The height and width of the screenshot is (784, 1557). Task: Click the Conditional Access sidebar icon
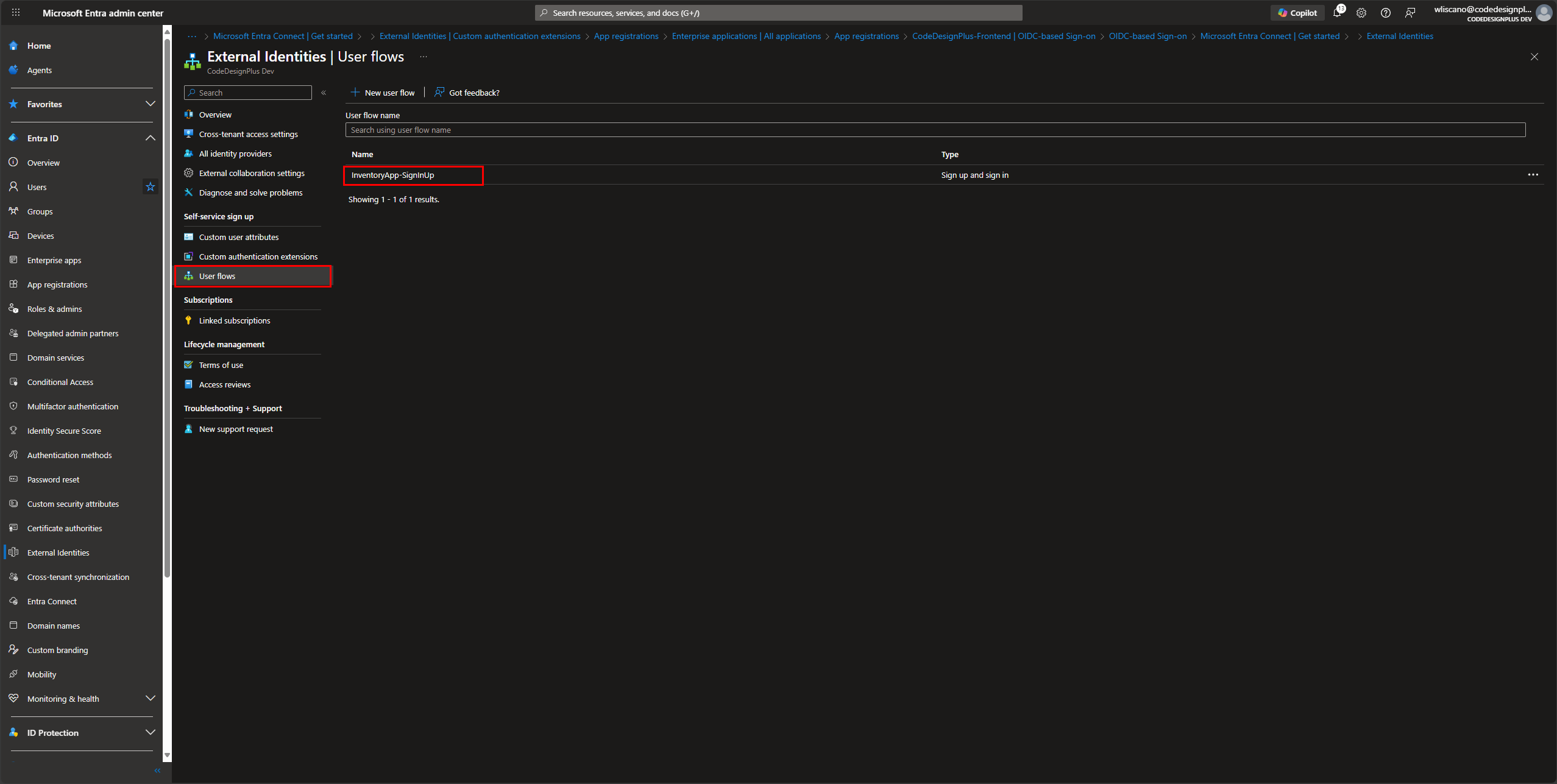[x=13, y=381]
